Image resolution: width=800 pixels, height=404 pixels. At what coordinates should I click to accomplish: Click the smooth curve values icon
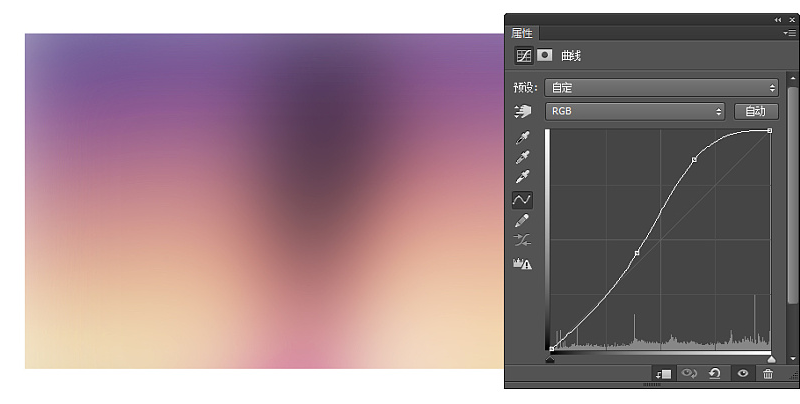[522, 240]
